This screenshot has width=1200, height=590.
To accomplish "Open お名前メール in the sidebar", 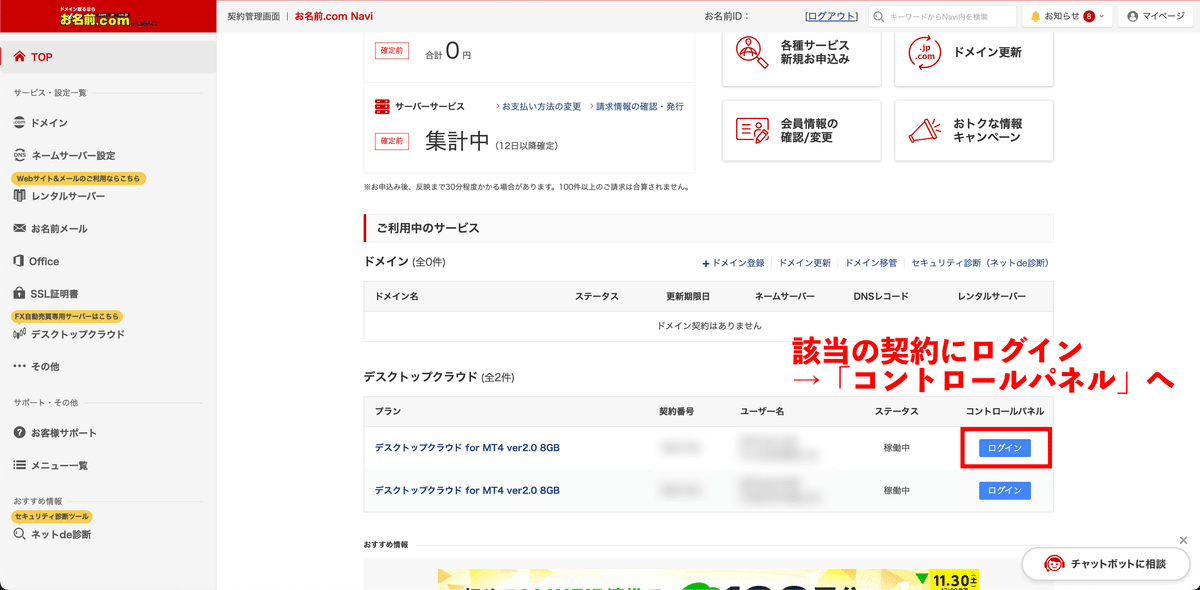I will pos(51,228).
